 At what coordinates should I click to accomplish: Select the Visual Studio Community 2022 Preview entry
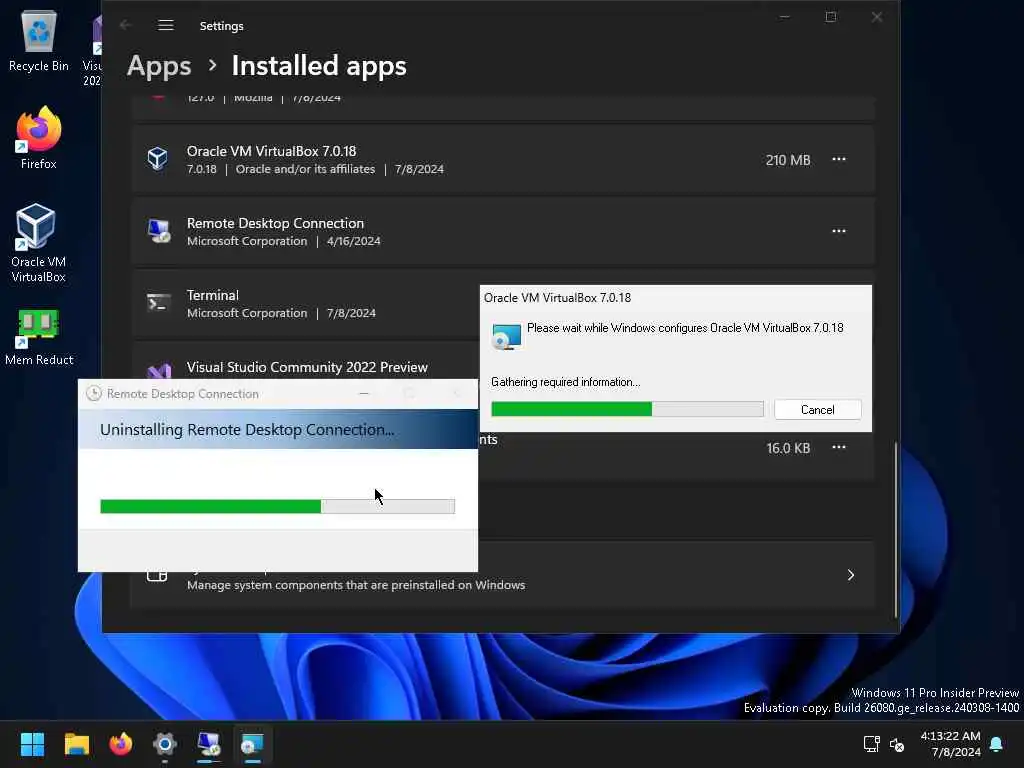pos(307,367)
